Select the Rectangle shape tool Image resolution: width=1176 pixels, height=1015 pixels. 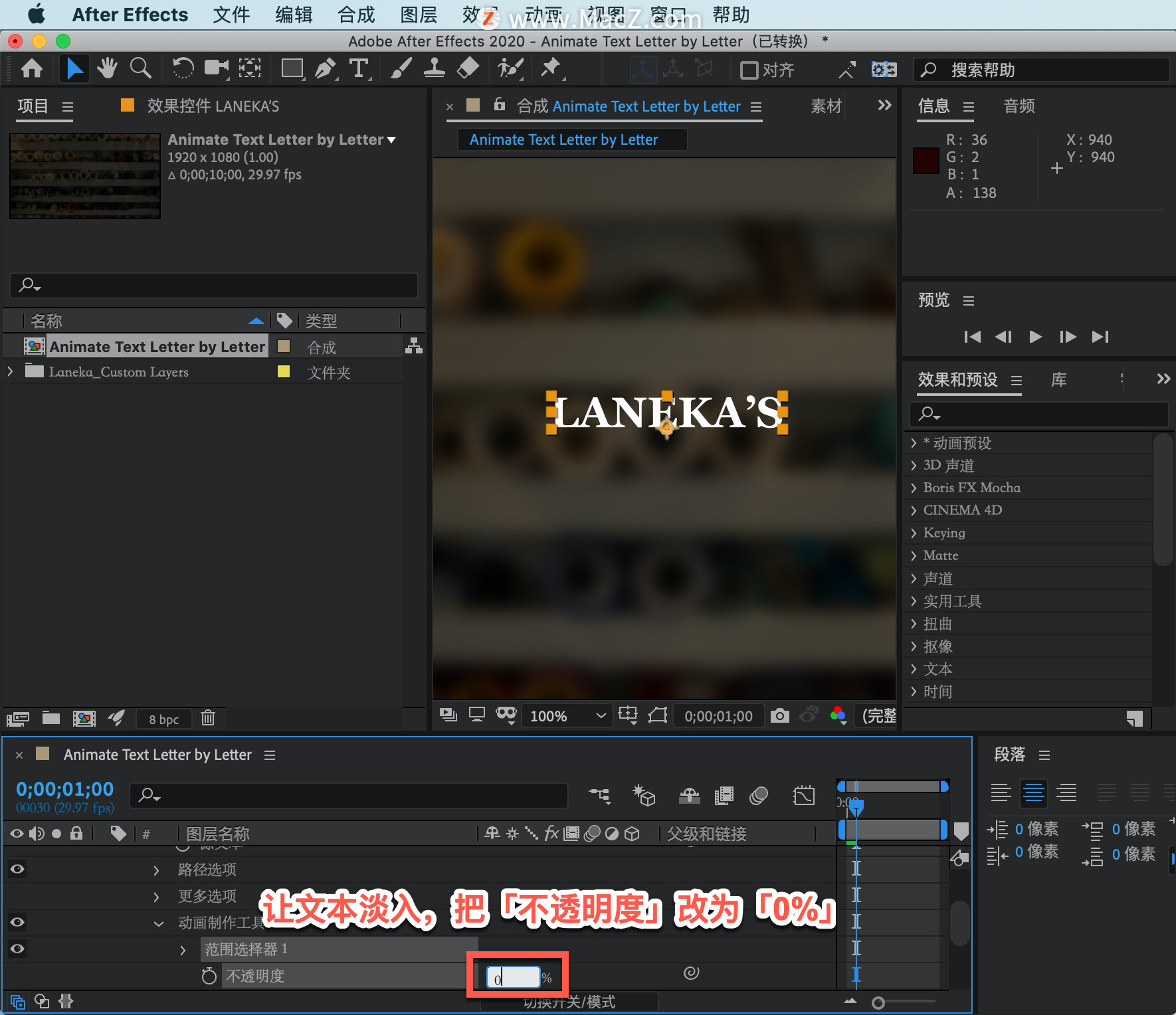point(292,68)
